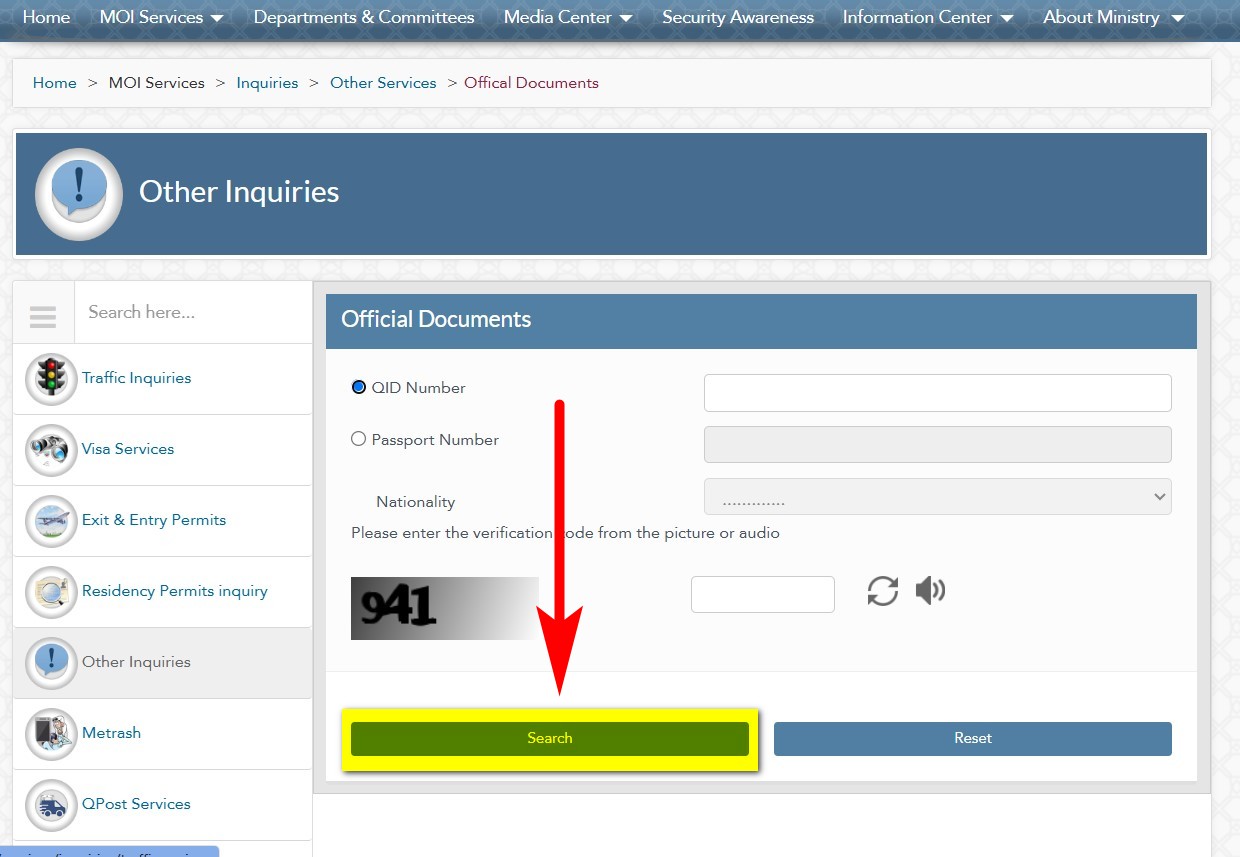
Task: Click the QPost Services truck icon
Action: point(51,805)
